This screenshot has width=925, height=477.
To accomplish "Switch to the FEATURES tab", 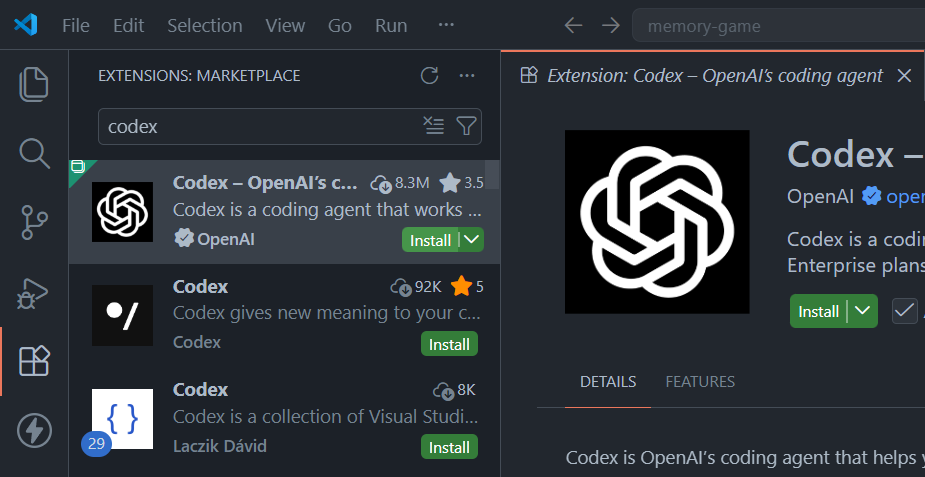I will 700,381.
